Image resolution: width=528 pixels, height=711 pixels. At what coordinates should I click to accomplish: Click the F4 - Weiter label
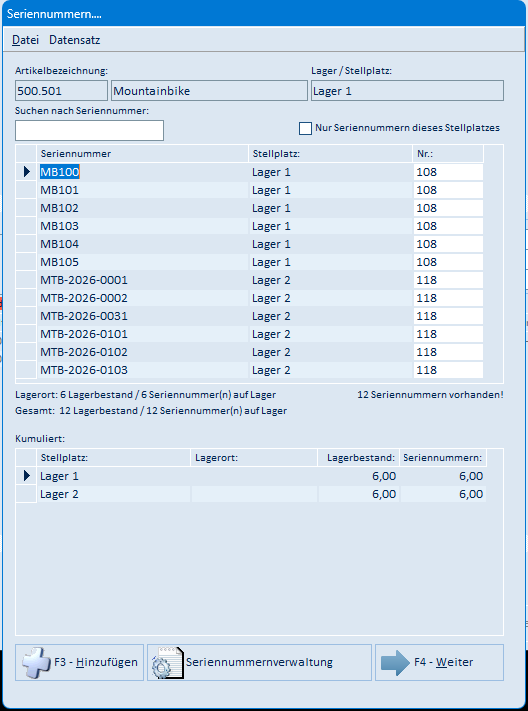pos(444,662)
